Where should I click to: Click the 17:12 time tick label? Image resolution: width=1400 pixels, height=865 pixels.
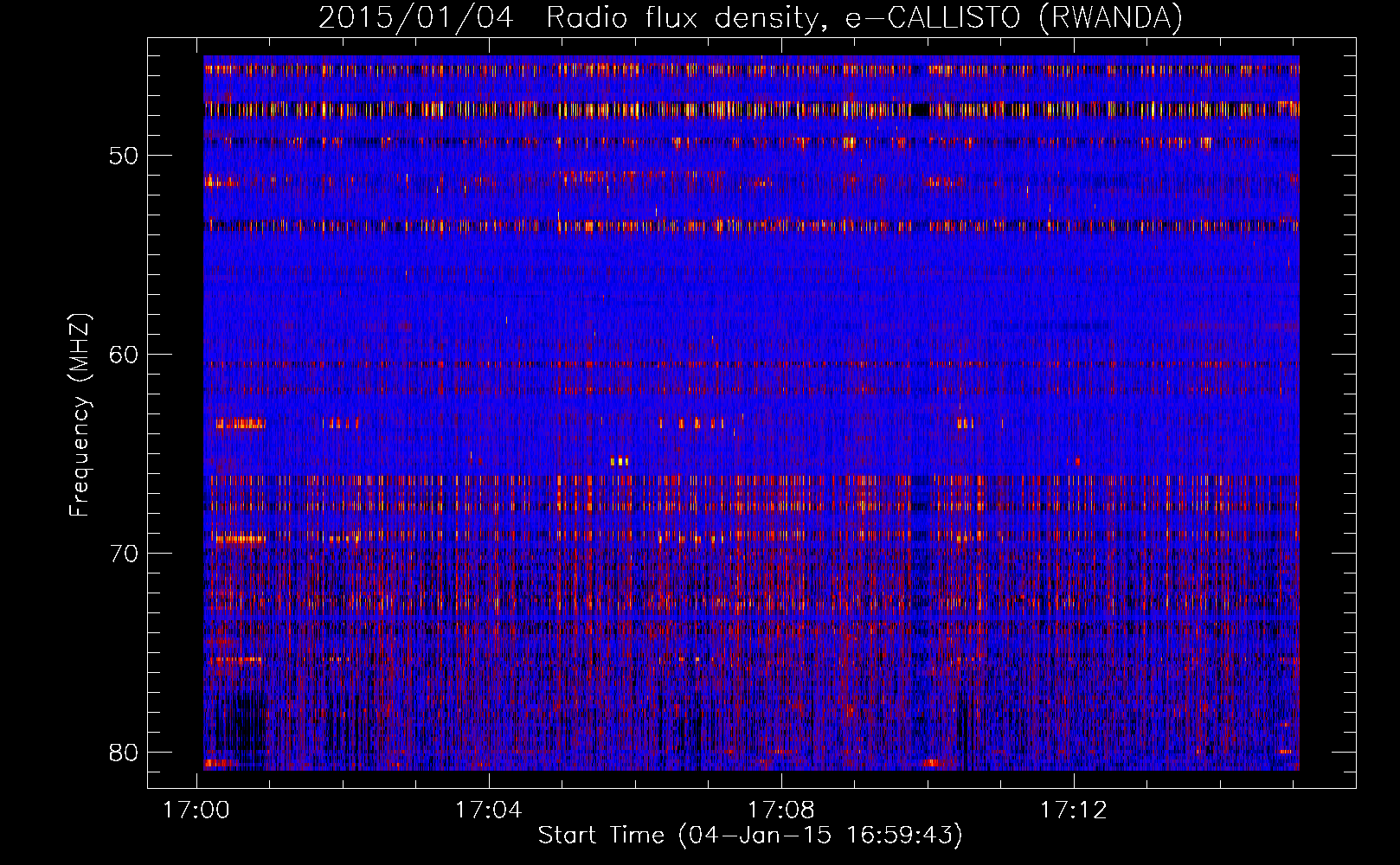pos(1074,811)
